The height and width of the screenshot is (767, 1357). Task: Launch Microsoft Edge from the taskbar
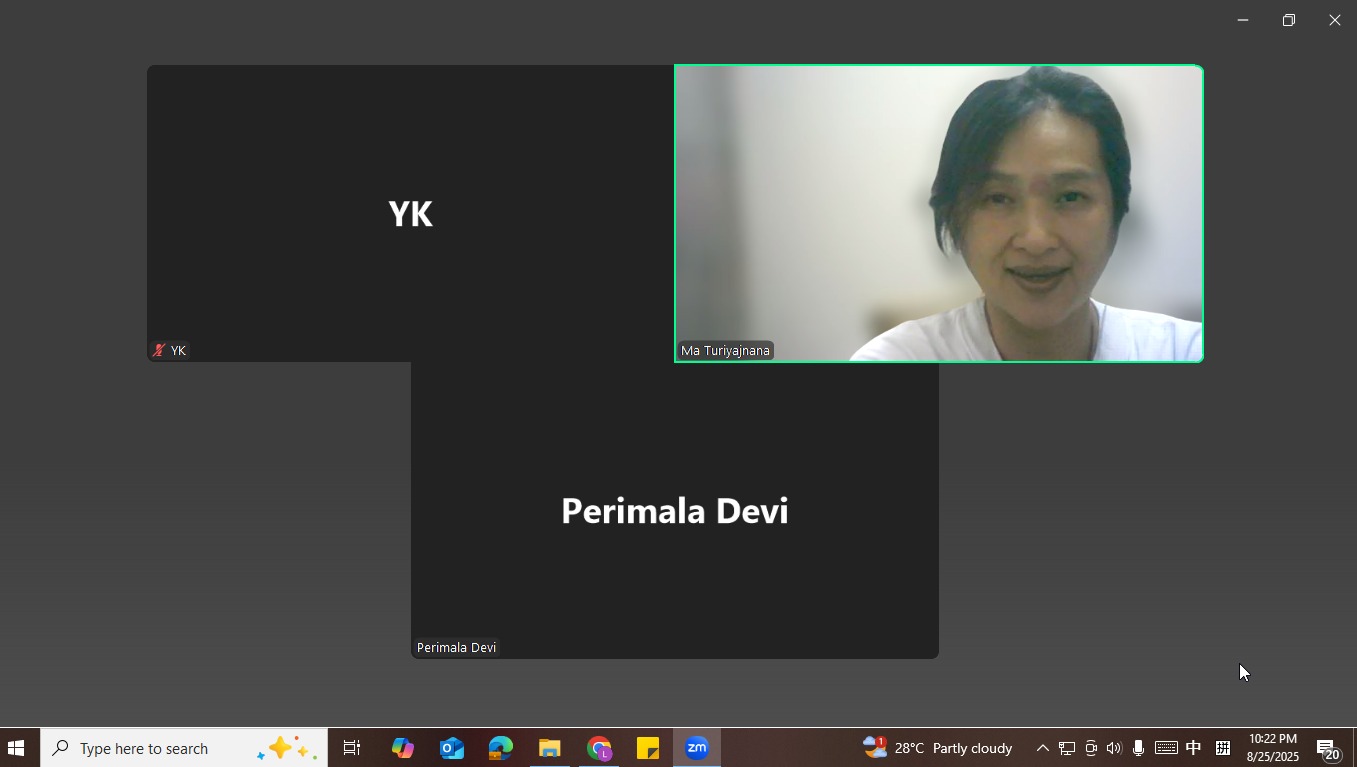click(x=500, y=748)
